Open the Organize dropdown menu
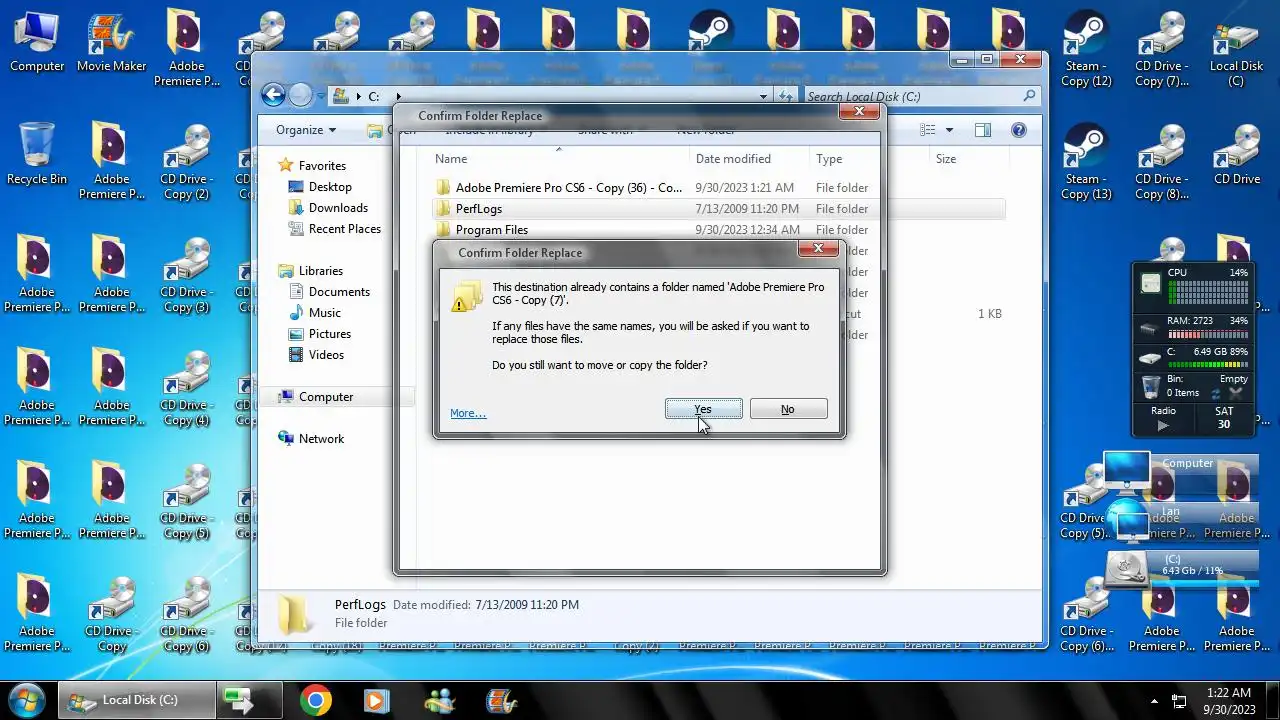The image size is (1280, 720). pos(306,130)
